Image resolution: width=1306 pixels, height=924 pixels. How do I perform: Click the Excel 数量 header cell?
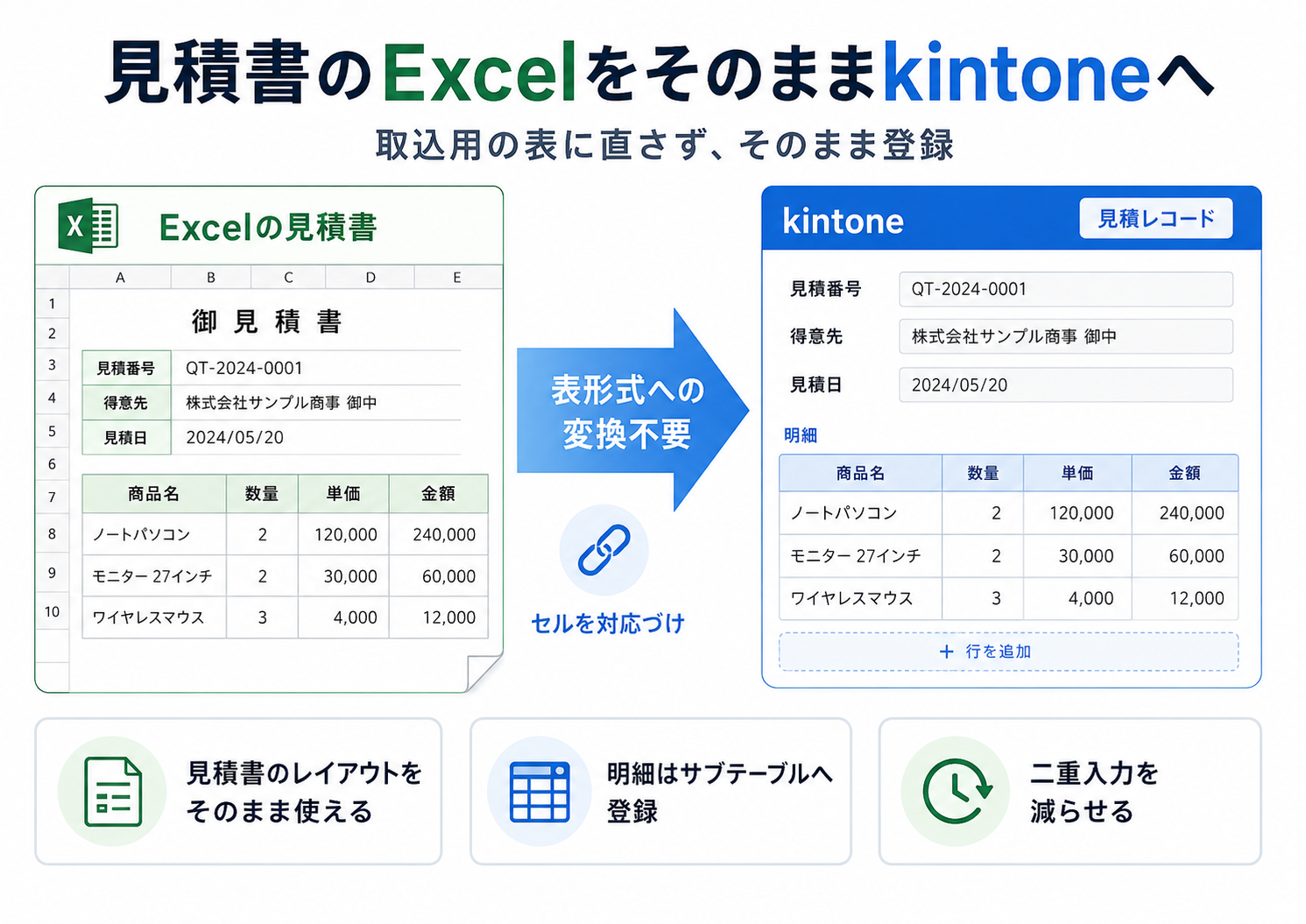[x=262, y=494]
